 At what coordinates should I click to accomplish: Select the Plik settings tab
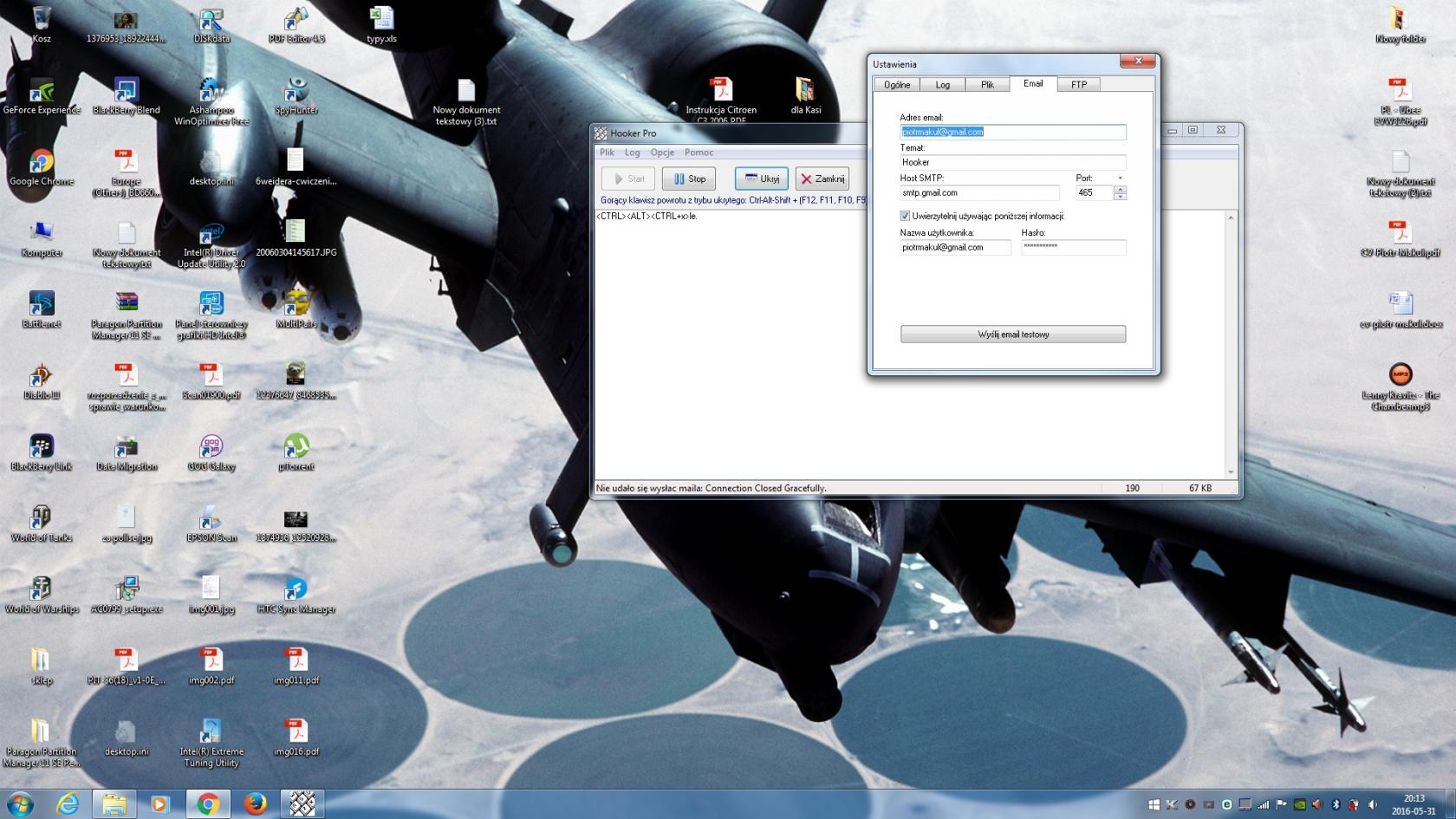pyautogui.click(x=987, y=85)
